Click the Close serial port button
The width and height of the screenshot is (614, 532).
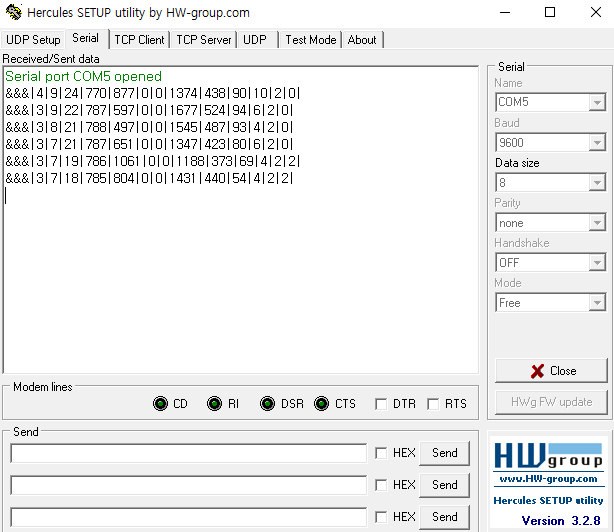(x=551, y=371)
